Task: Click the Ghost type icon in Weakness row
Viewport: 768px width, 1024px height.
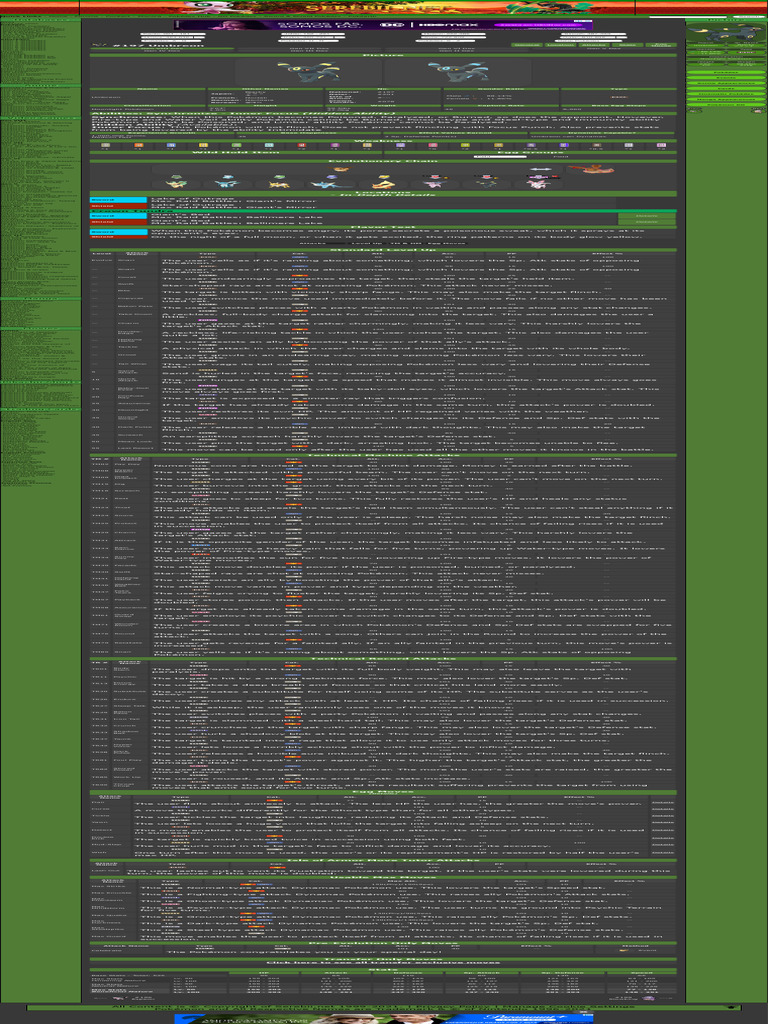Action: [x=530, y=145]
